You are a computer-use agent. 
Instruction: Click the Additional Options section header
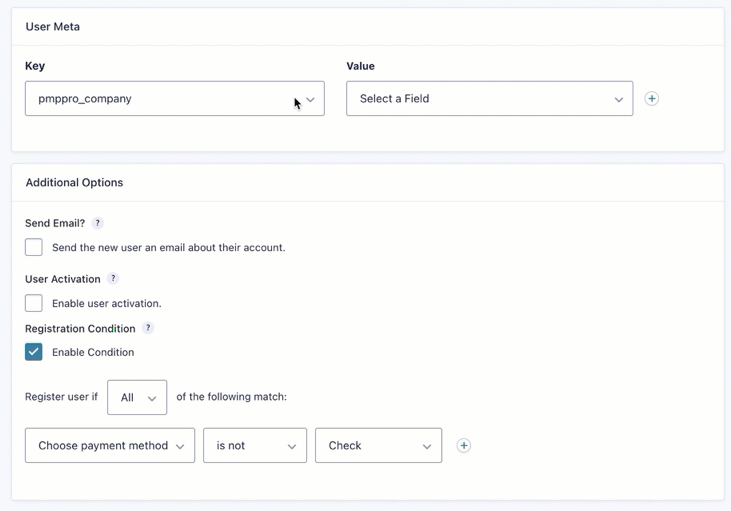pos(75,182)
